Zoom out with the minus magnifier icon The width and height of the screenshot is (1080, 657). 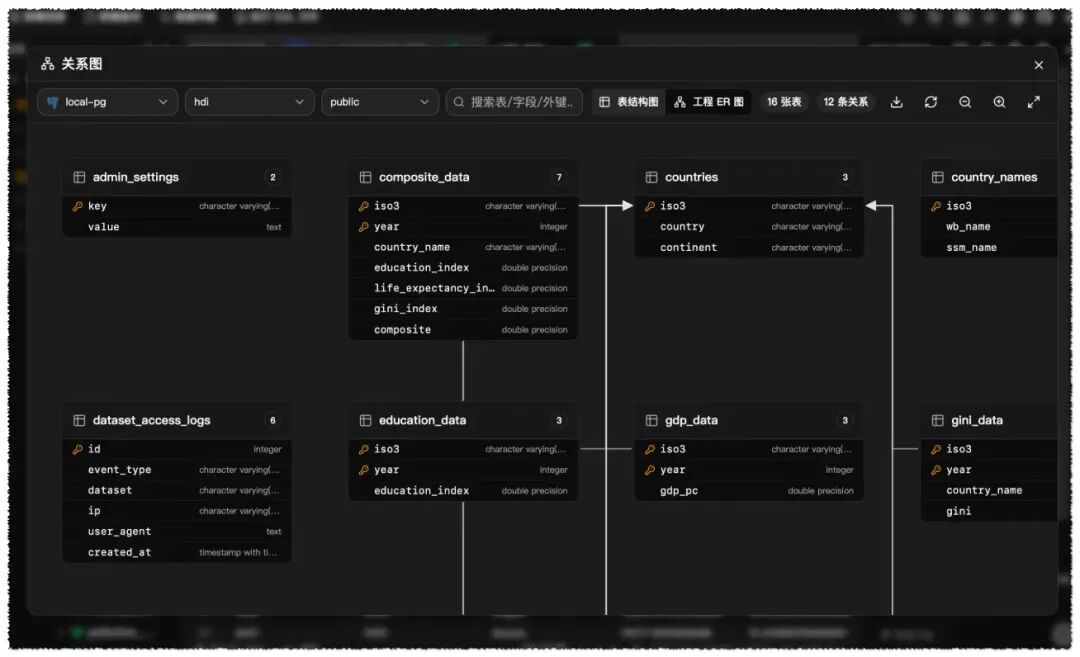point(965,102)
